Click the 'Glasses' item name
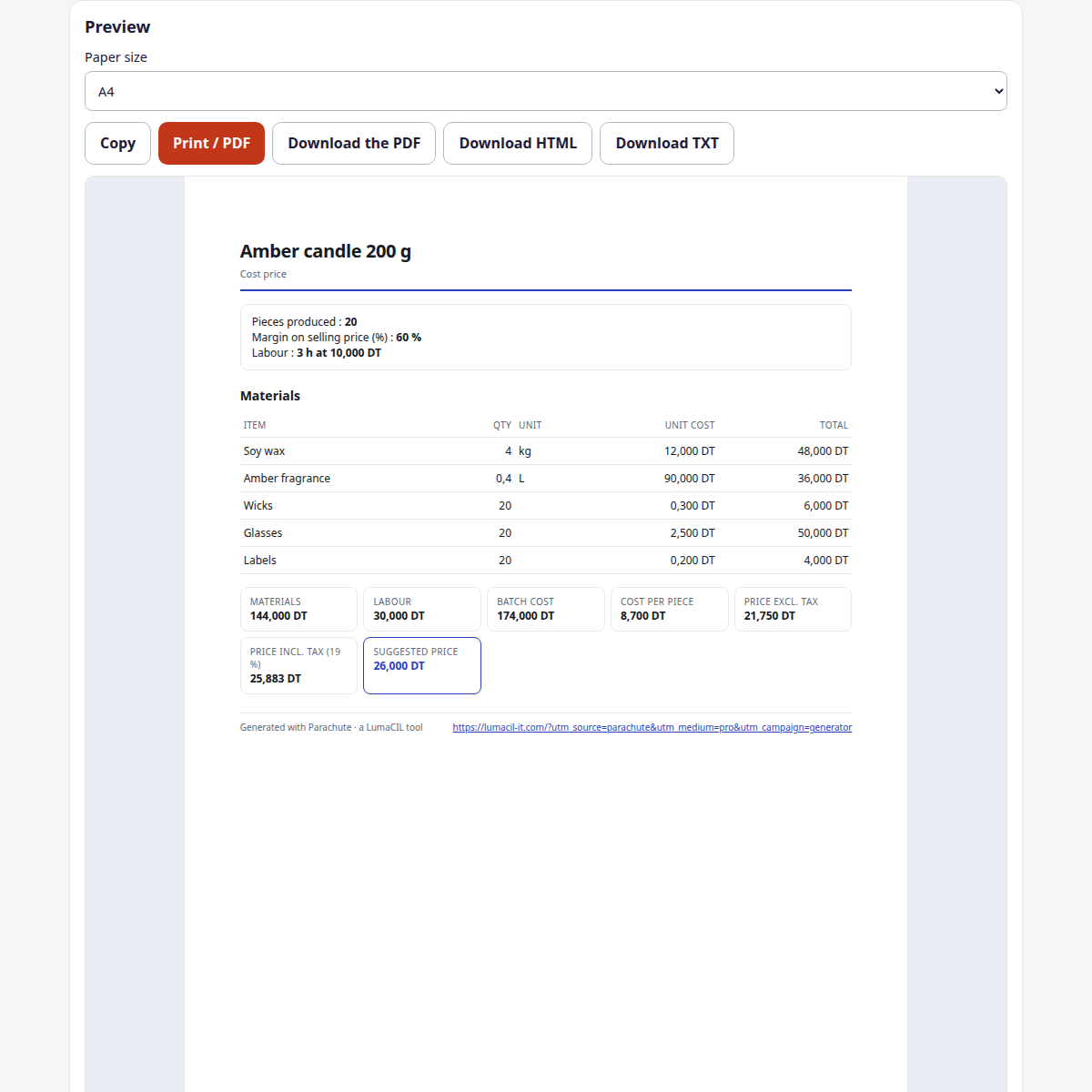 [263, 533]
